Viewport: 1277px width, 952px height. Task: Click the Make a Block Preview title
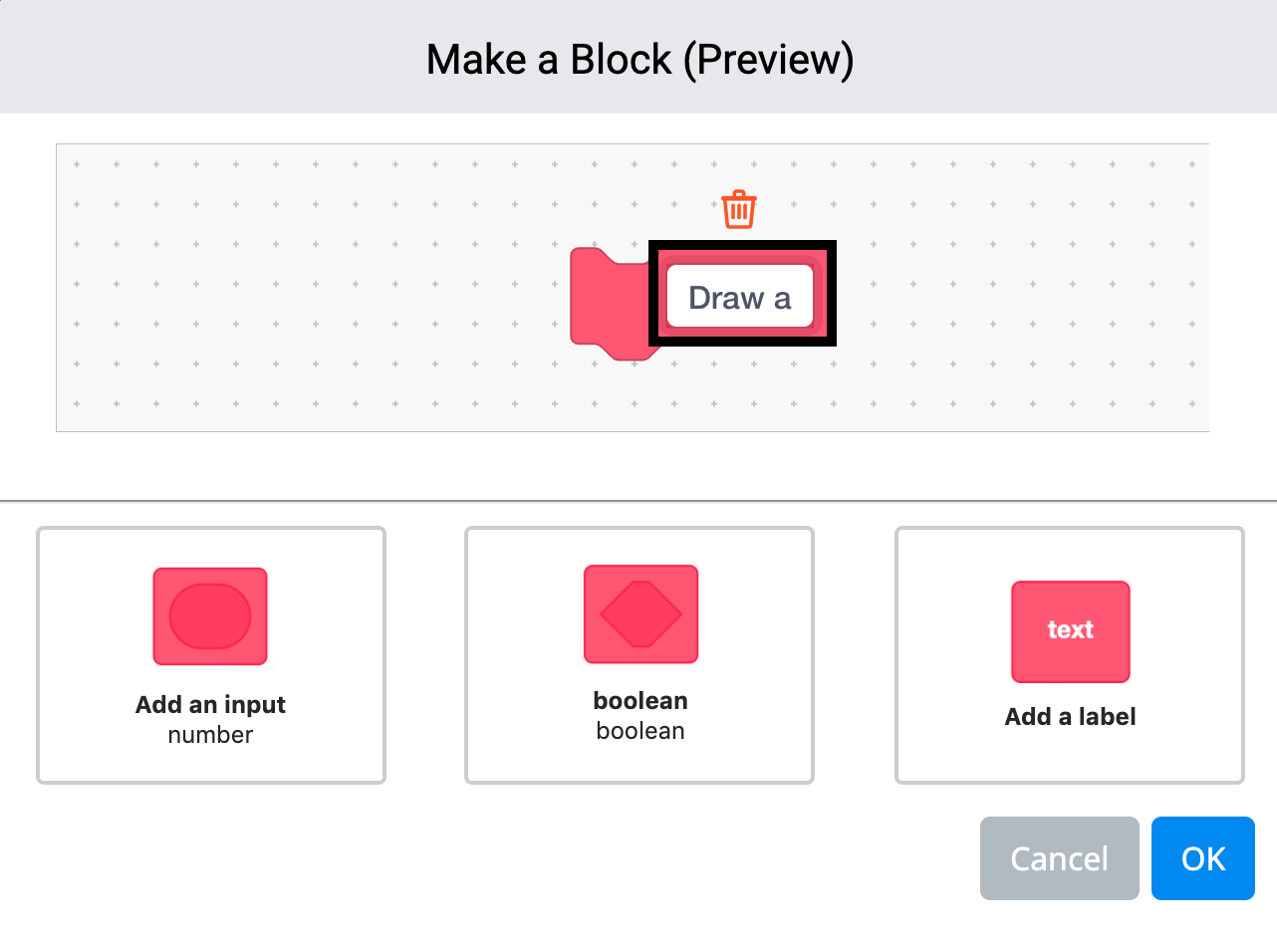pyautogui.click(x=638, y=59)
